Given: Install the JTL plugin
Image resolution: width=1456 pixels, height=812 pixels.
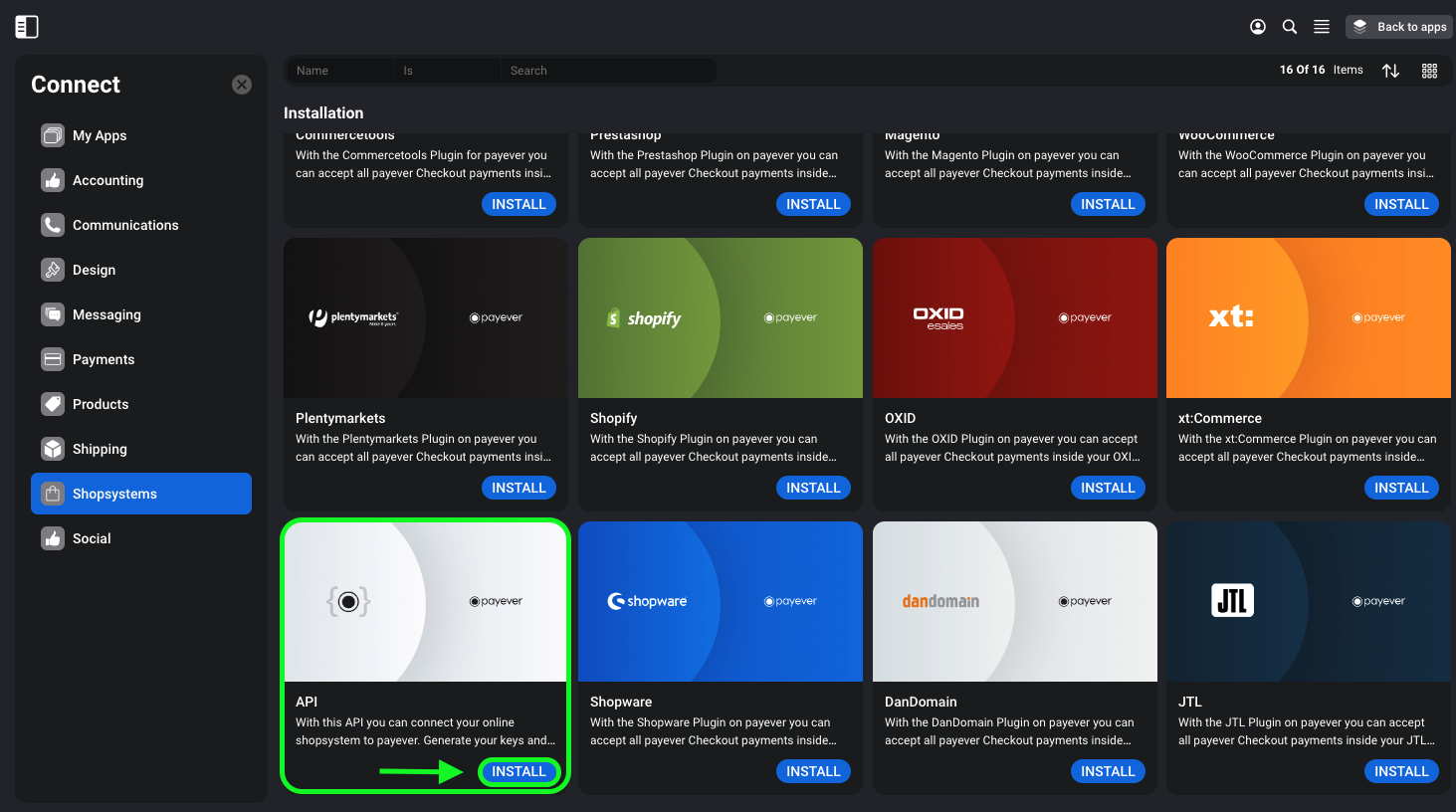Looking at the screenshot, I should (1401, 771).
